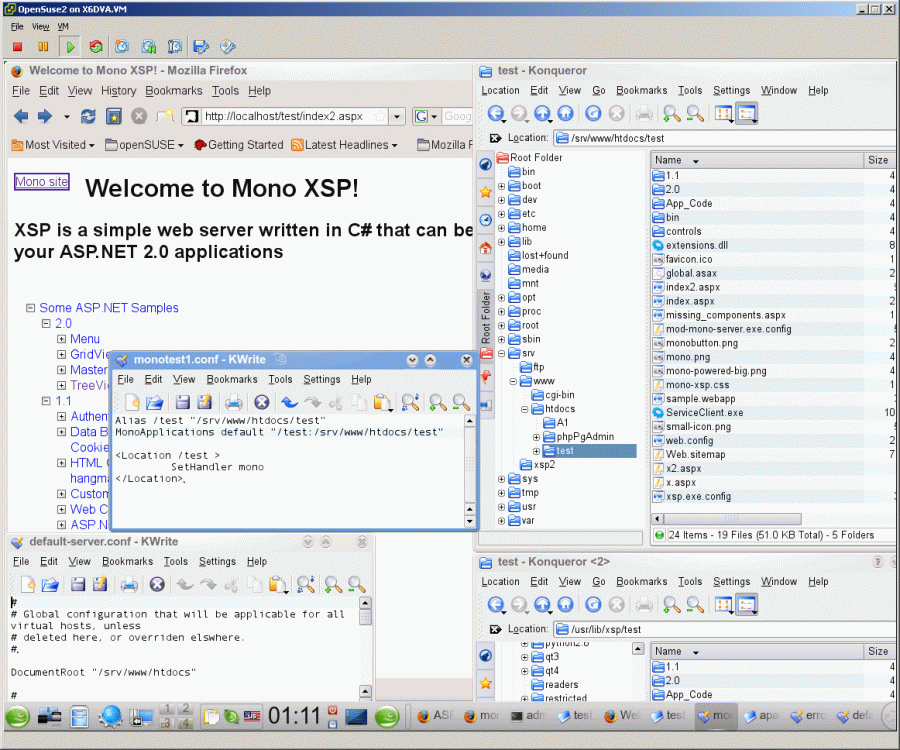Expand the home folder in tree
The image size is (900, 750).
pos(501,228)
